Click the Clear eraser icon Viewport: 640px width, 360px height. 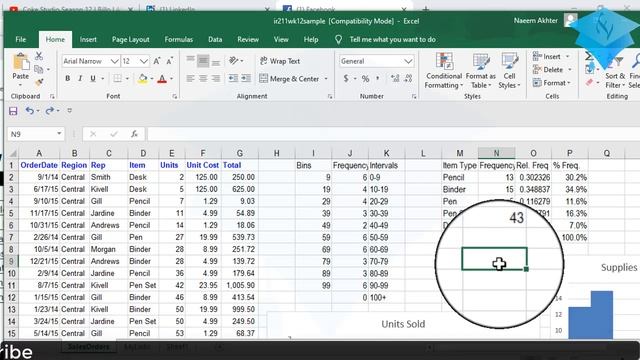coord(589,83)
